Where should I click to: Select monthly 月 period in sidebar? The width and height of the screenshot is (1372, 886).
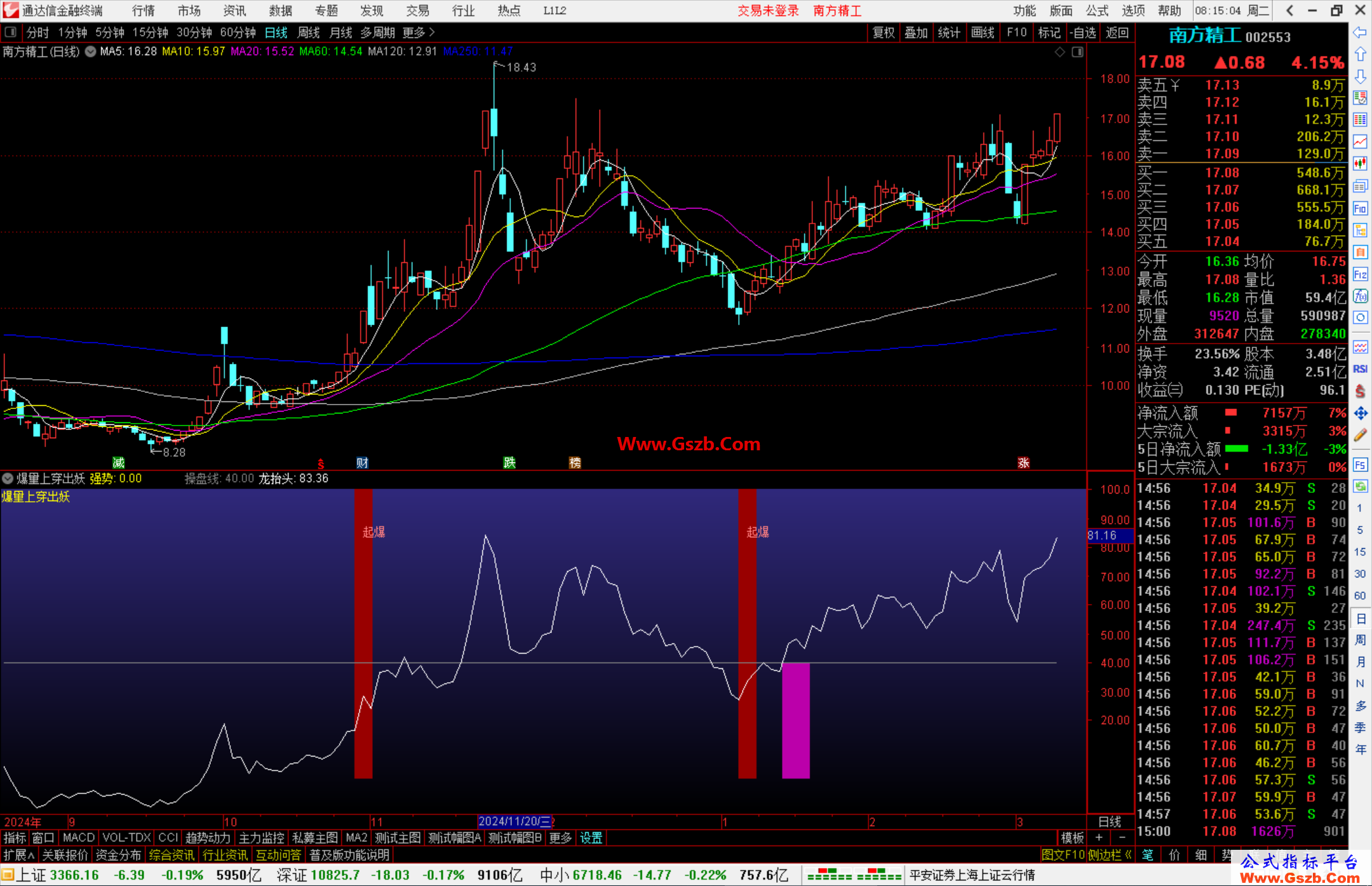coord(1360,662)
